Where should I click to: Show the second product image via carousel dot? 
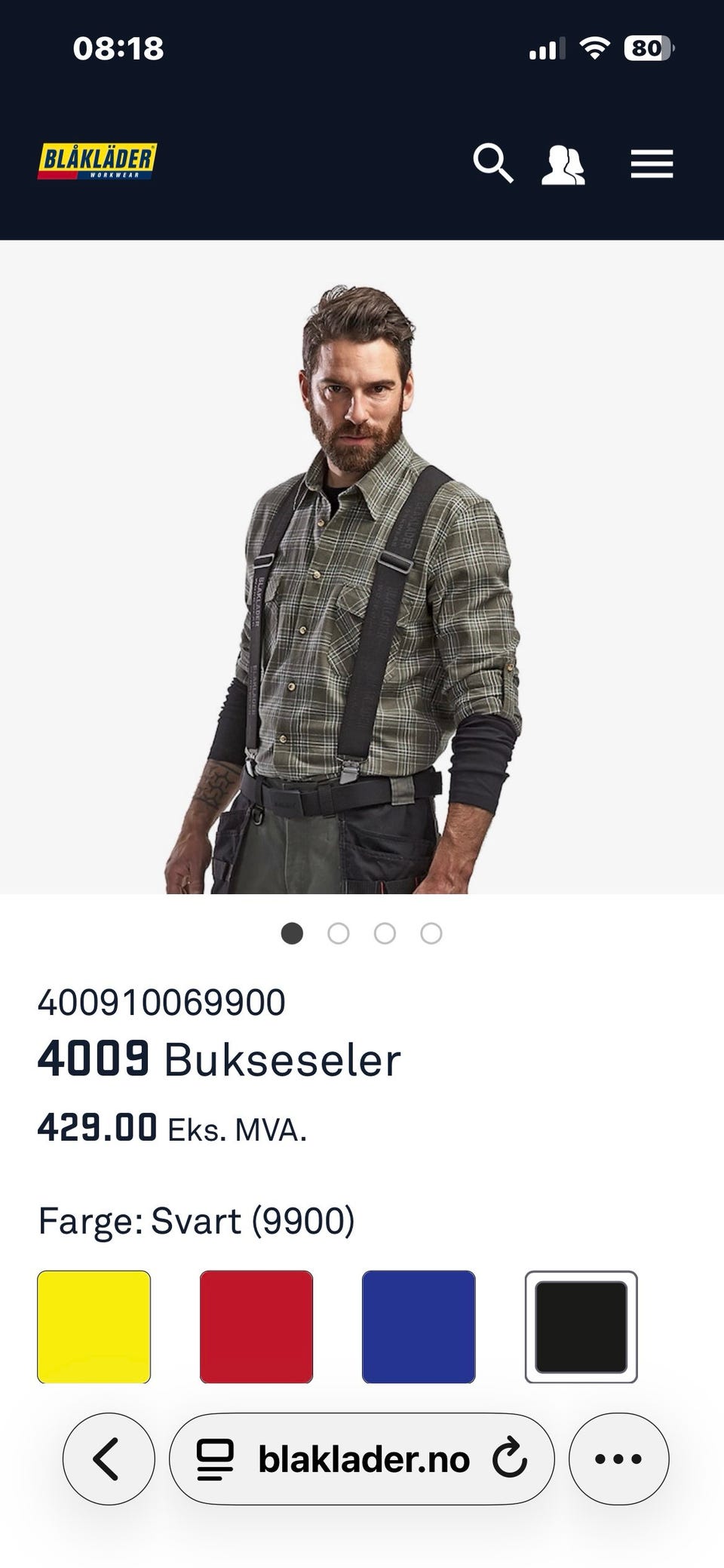pyautogui.click(x=339, y=933)
